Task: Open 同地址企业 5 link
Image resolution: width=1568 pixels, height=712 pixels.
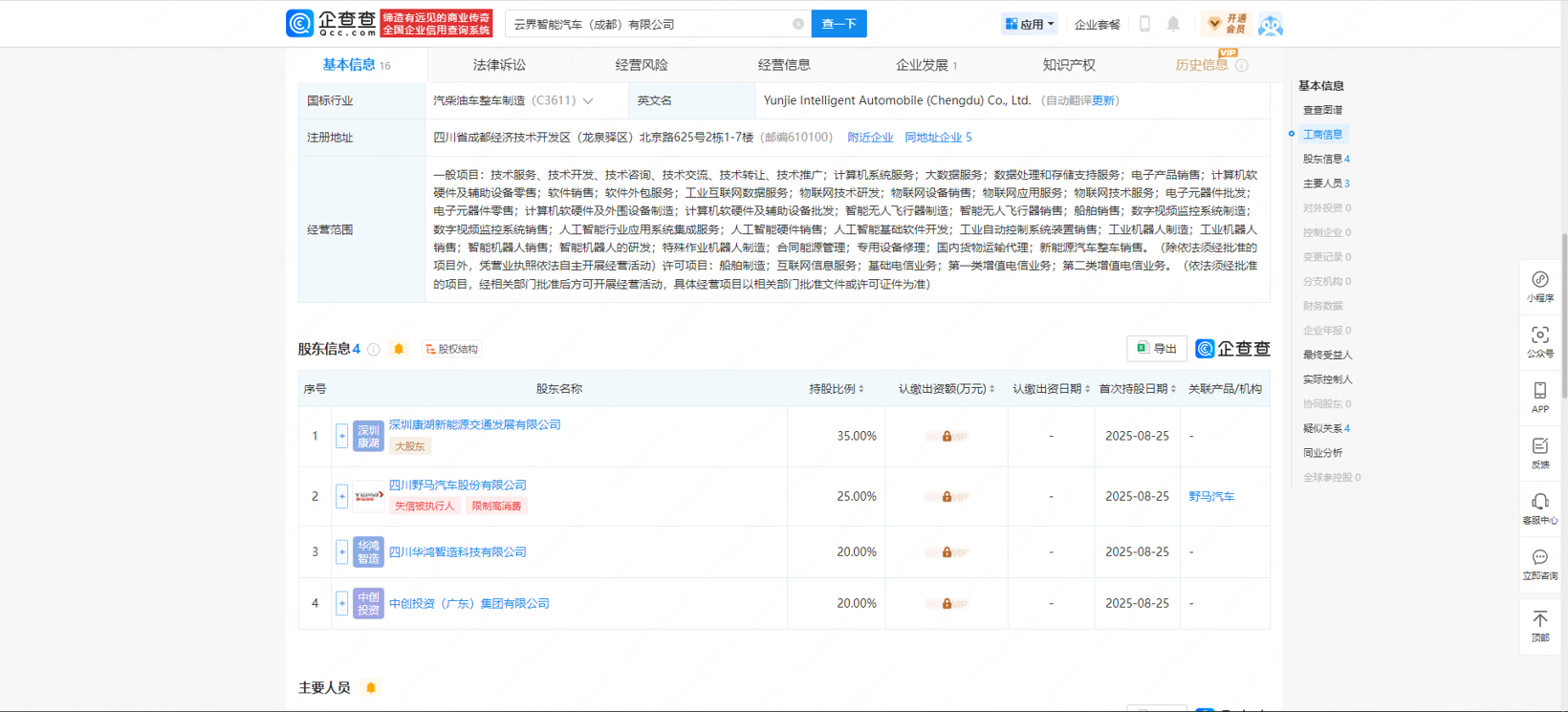Action: click(x=938, y=138)
